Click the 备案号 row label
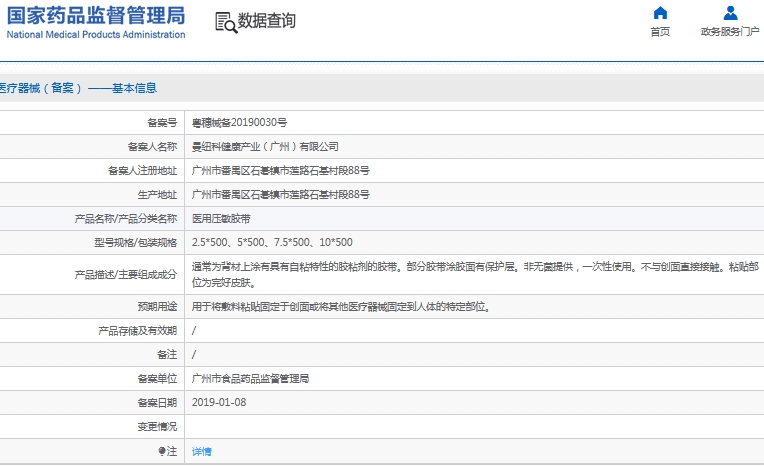This screenshot has height=466, width=764. (162, 123)
